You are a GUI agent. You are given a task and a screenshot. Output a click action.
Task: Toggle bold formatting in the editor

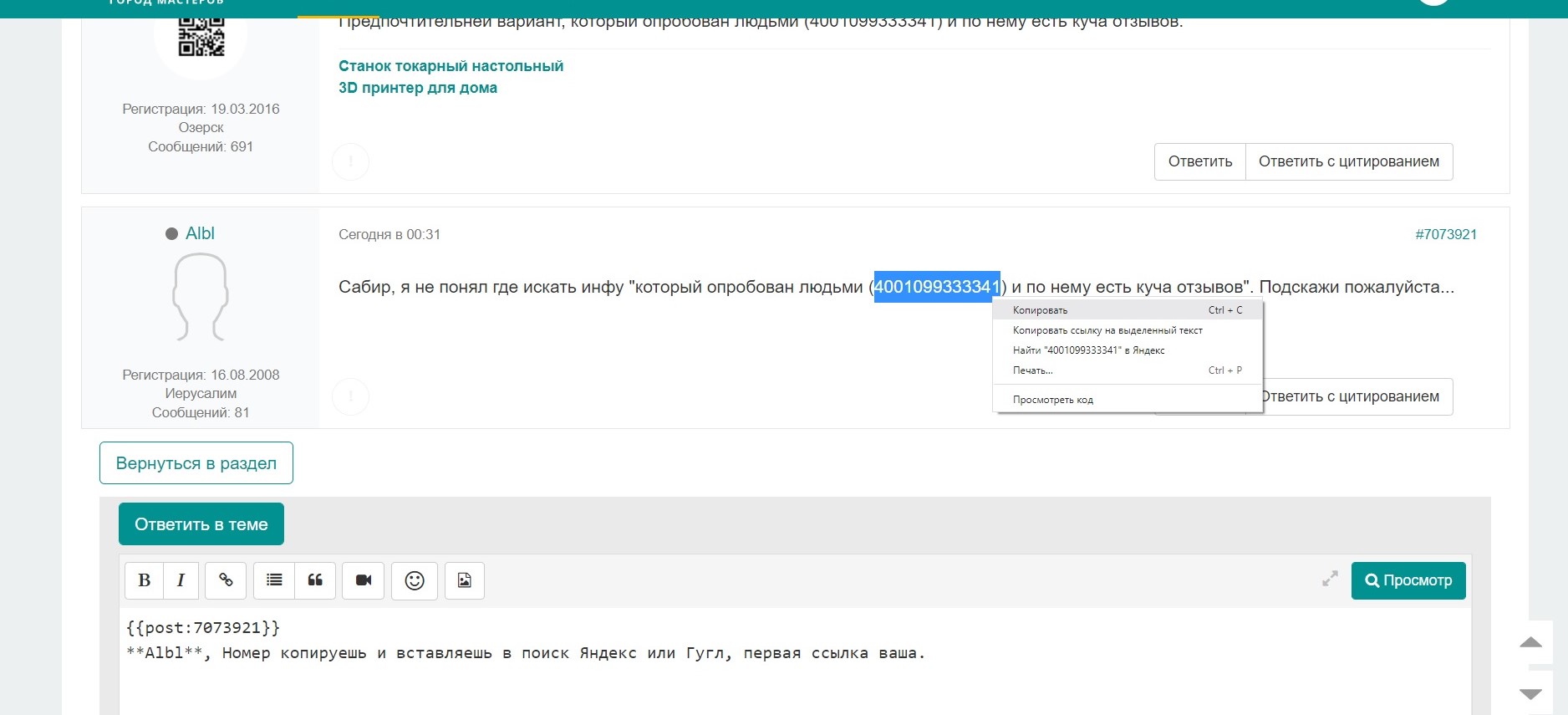pyautogui.click(x=145, y=580)
